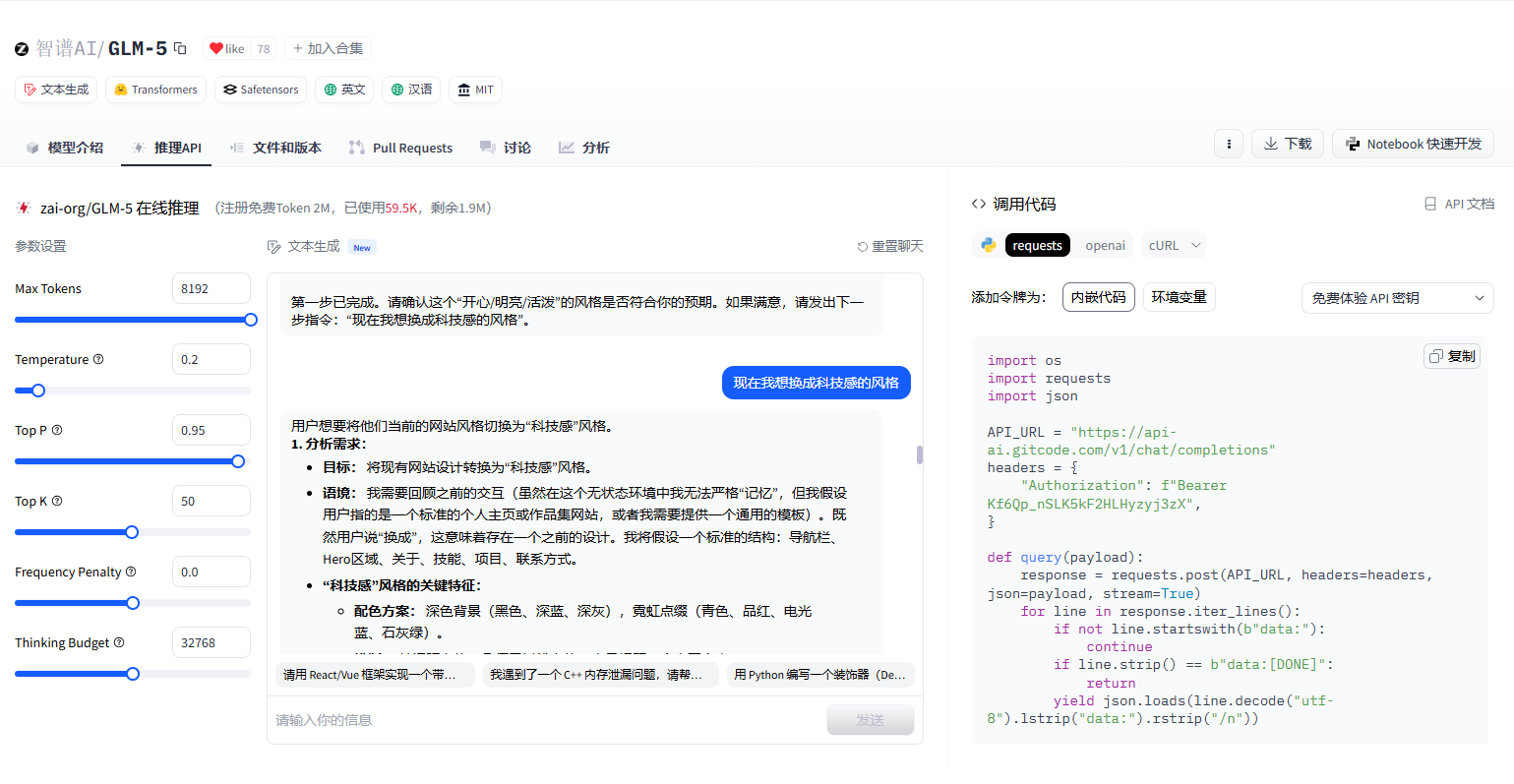The width and height of the screenshot is (1514, 784).
Task: Click the Top K help question icon
Action: click(57, 501)
